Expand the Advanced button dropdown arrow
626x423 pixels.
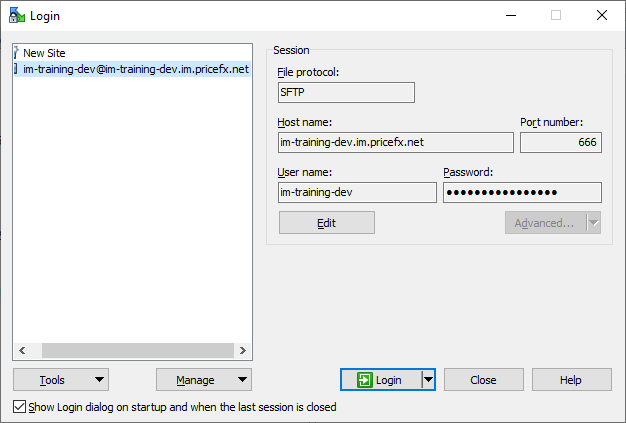(593, 223)
